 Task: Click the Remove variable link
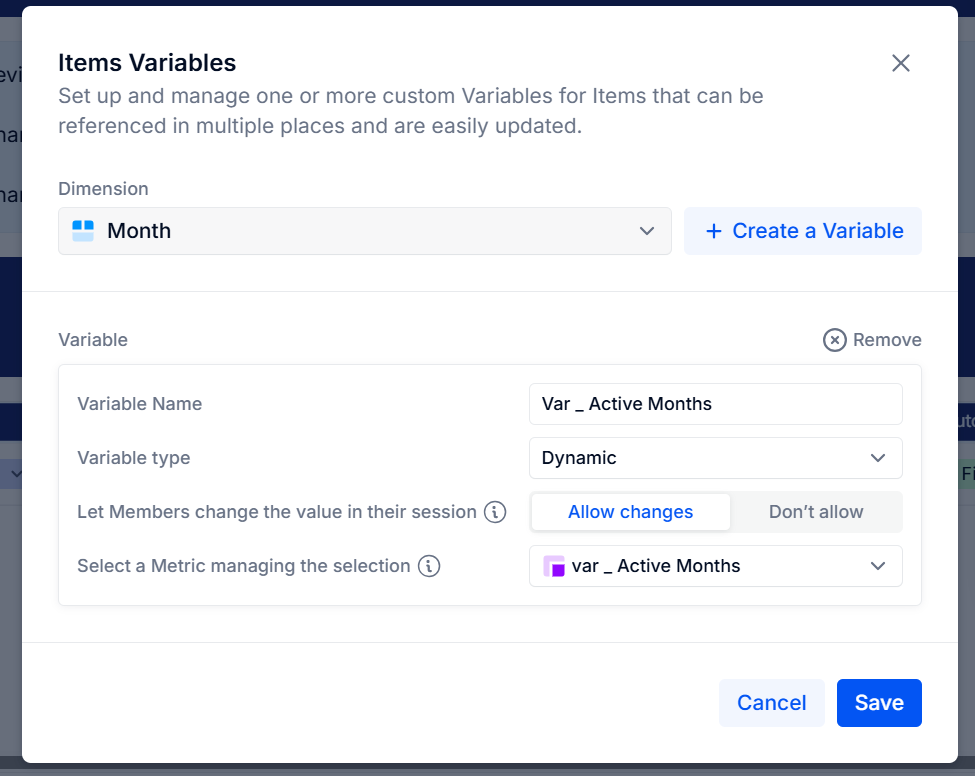pos(872,340)
